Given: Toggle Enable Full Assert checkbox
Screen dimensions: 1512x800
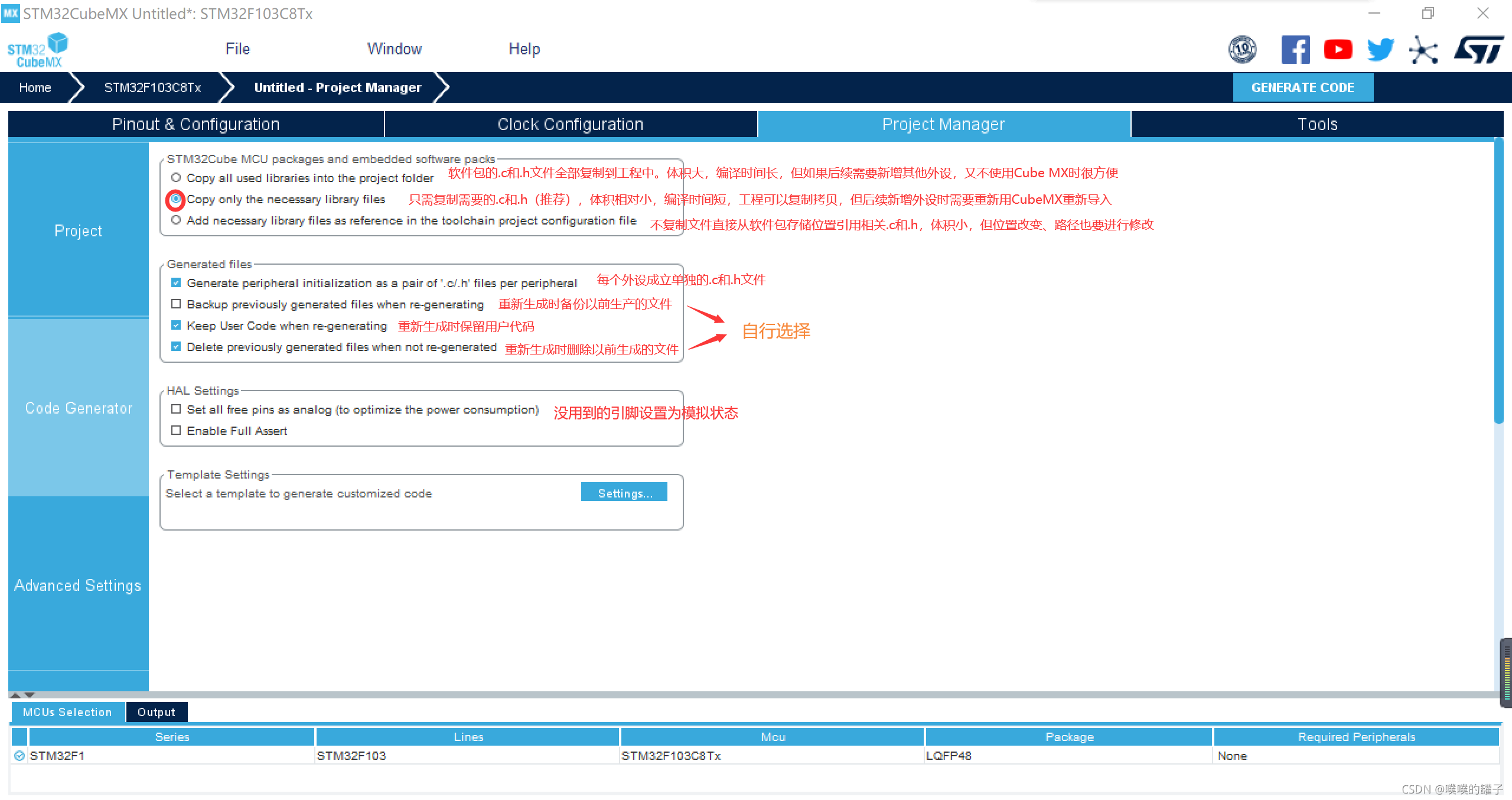Looking at the screenshot, I should (176, 430).
